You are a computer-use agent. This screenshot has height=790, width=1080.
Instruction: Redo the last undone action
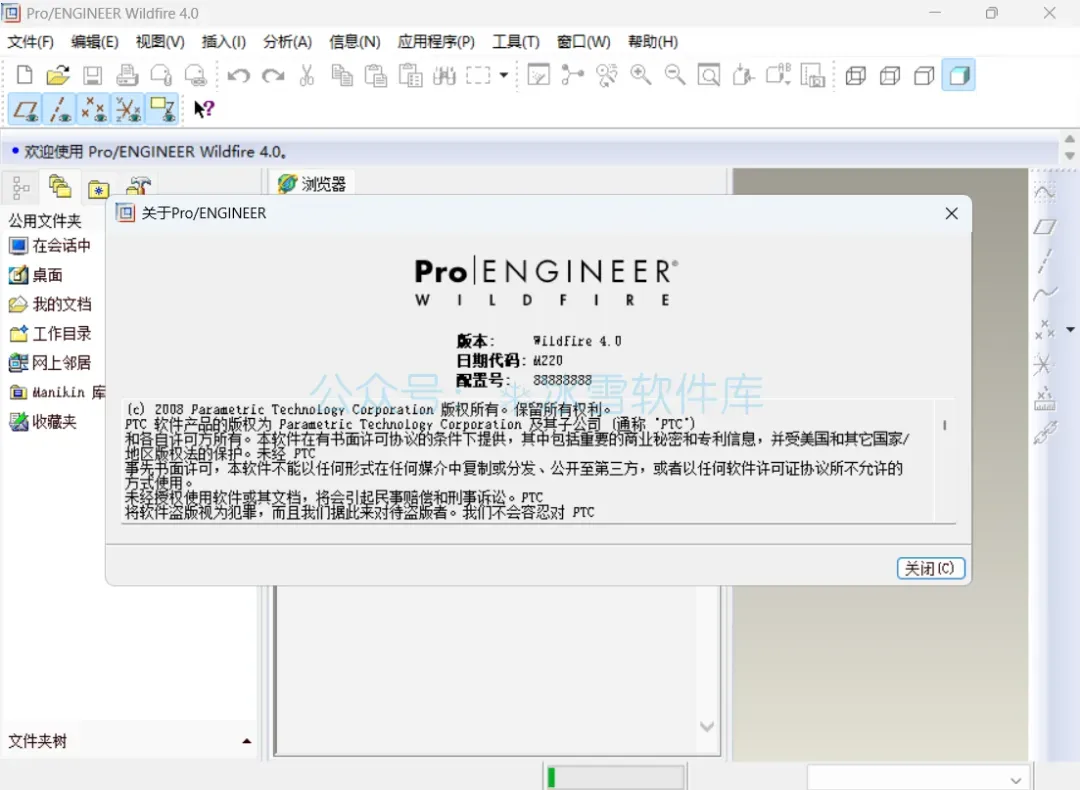[273, 75]
